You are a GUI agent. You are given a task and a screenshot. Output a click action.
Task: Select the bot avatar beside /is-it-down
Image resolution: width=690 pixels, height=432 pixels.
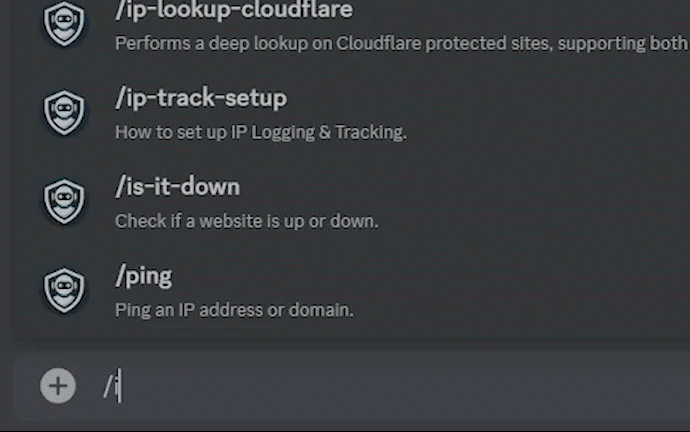(x=64, y=201)
